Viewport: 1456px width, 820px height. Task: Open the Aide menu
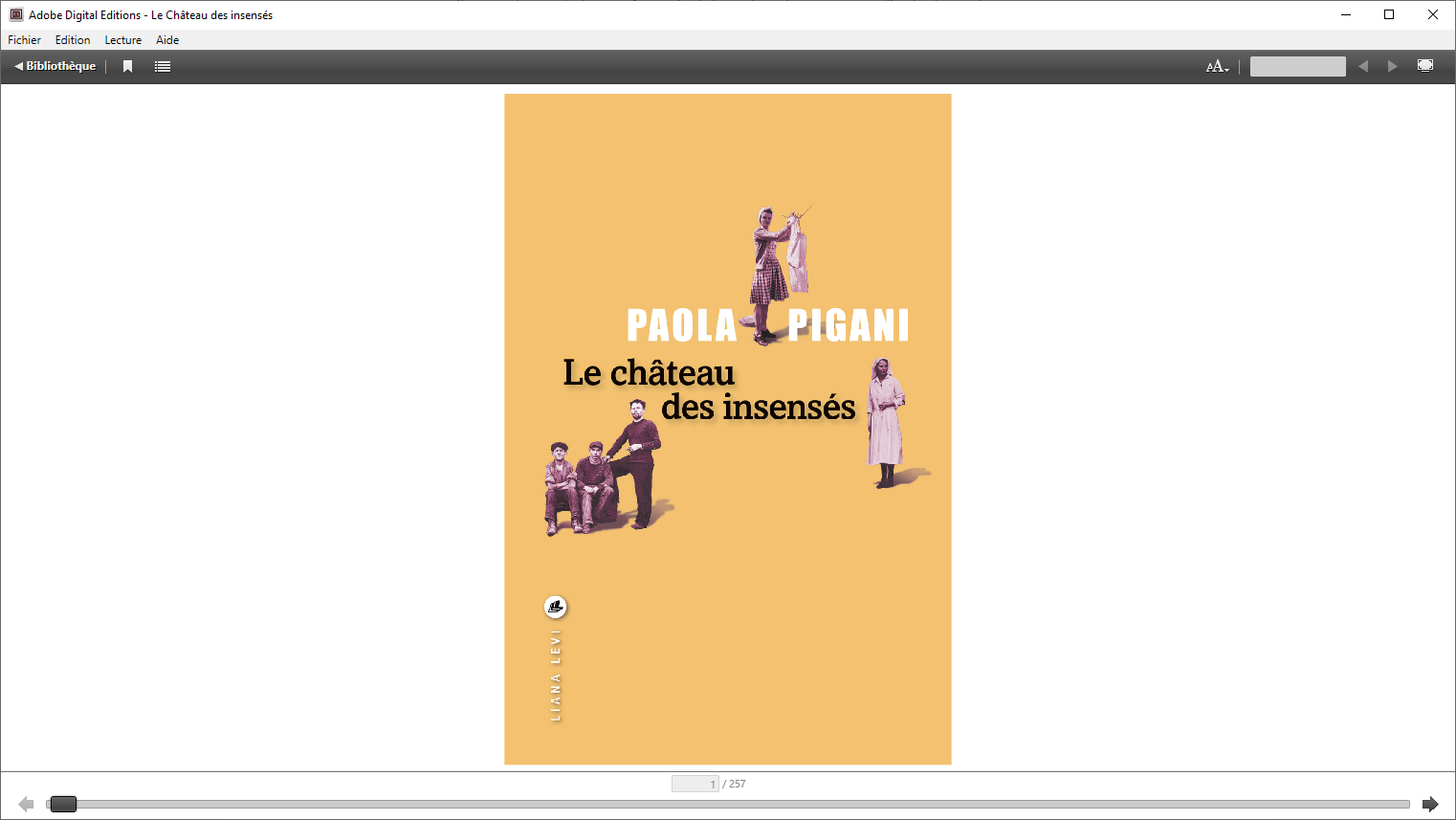(167, 40)
